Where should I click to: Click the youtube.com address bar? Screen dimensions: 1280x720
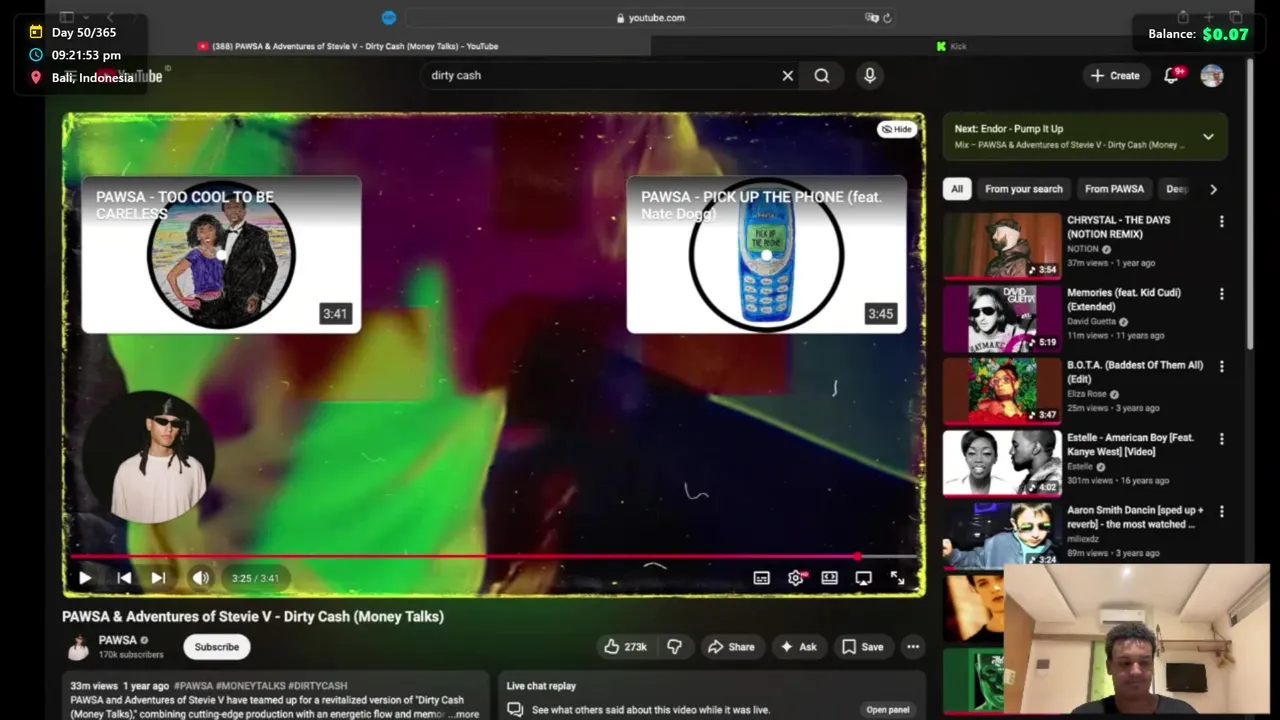point(650,17)
